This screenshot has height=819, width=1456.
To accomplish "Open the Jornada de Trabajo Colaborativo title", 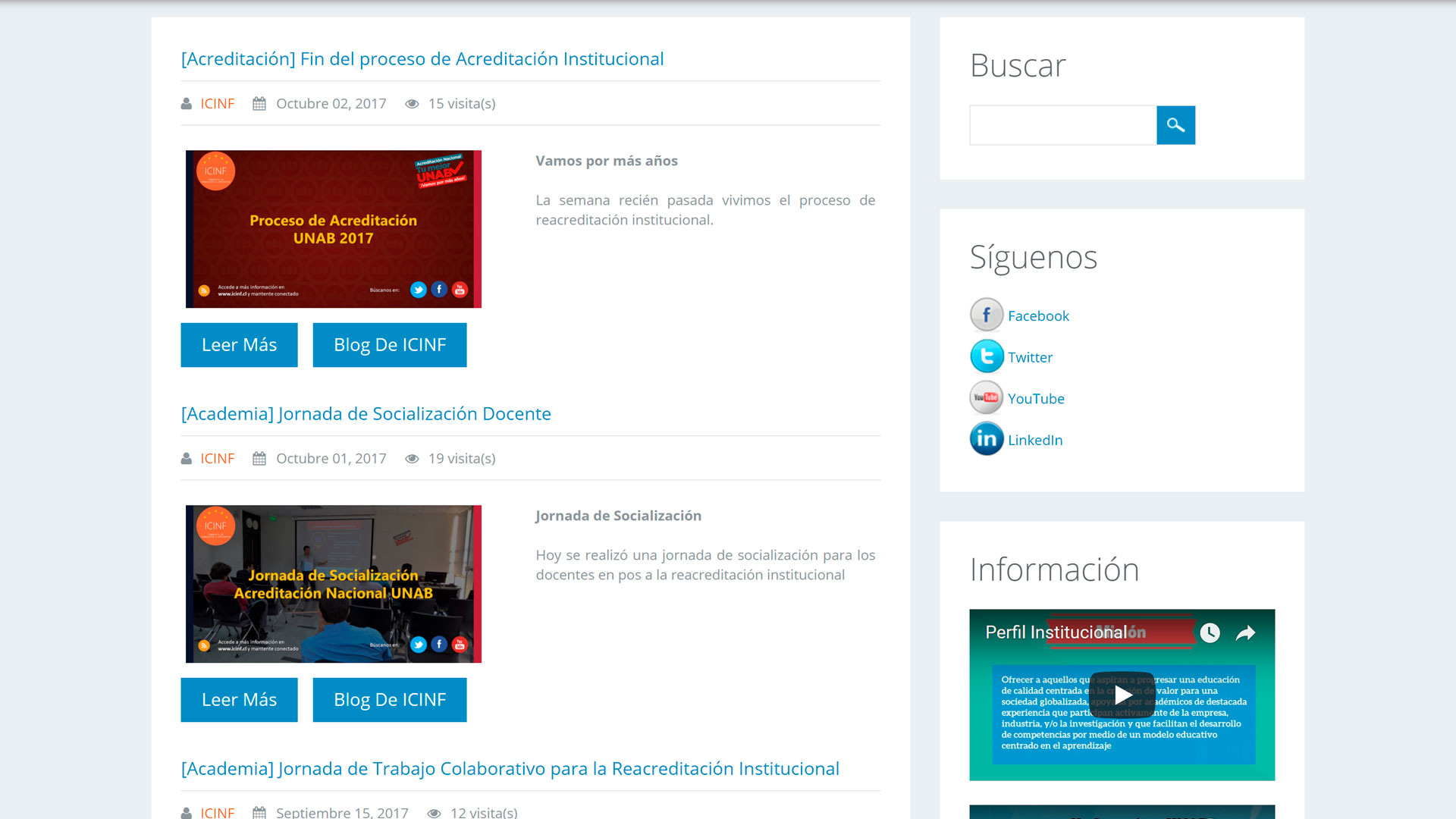I will pos(510,769).
